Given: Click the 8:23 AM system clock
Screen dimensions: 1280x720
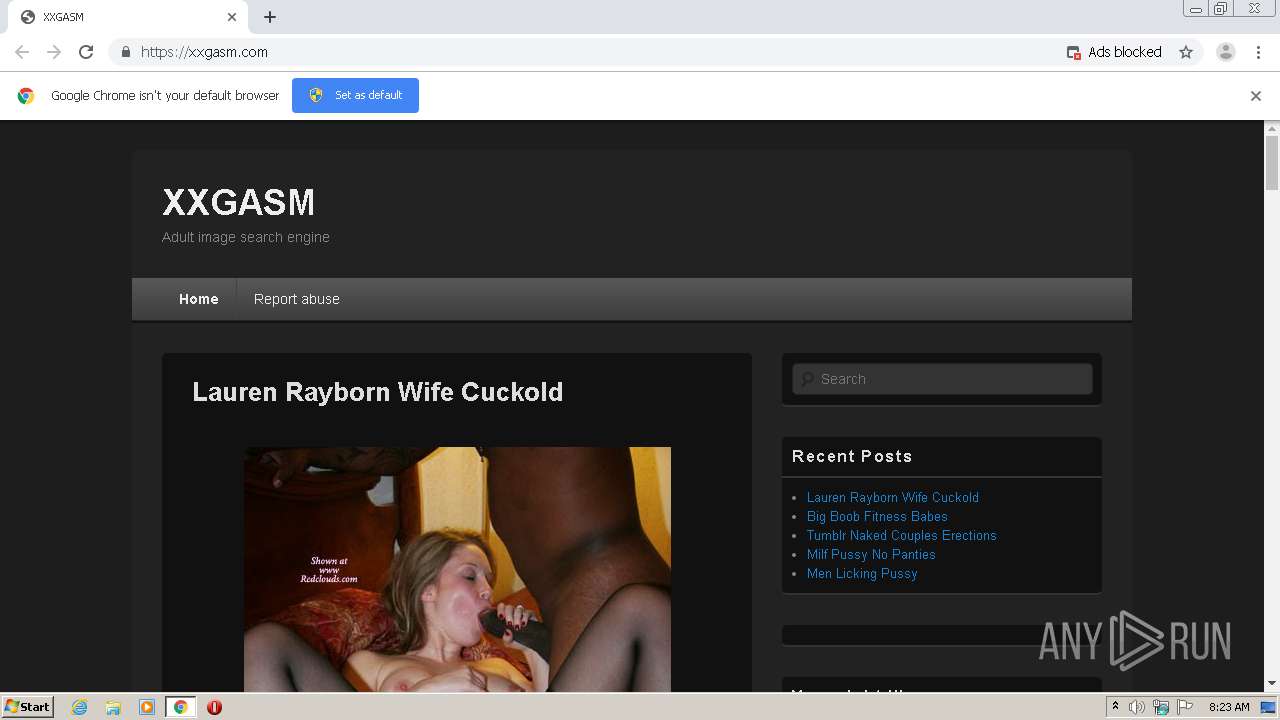Looking at the screenshot, I should pos(1229,707).
